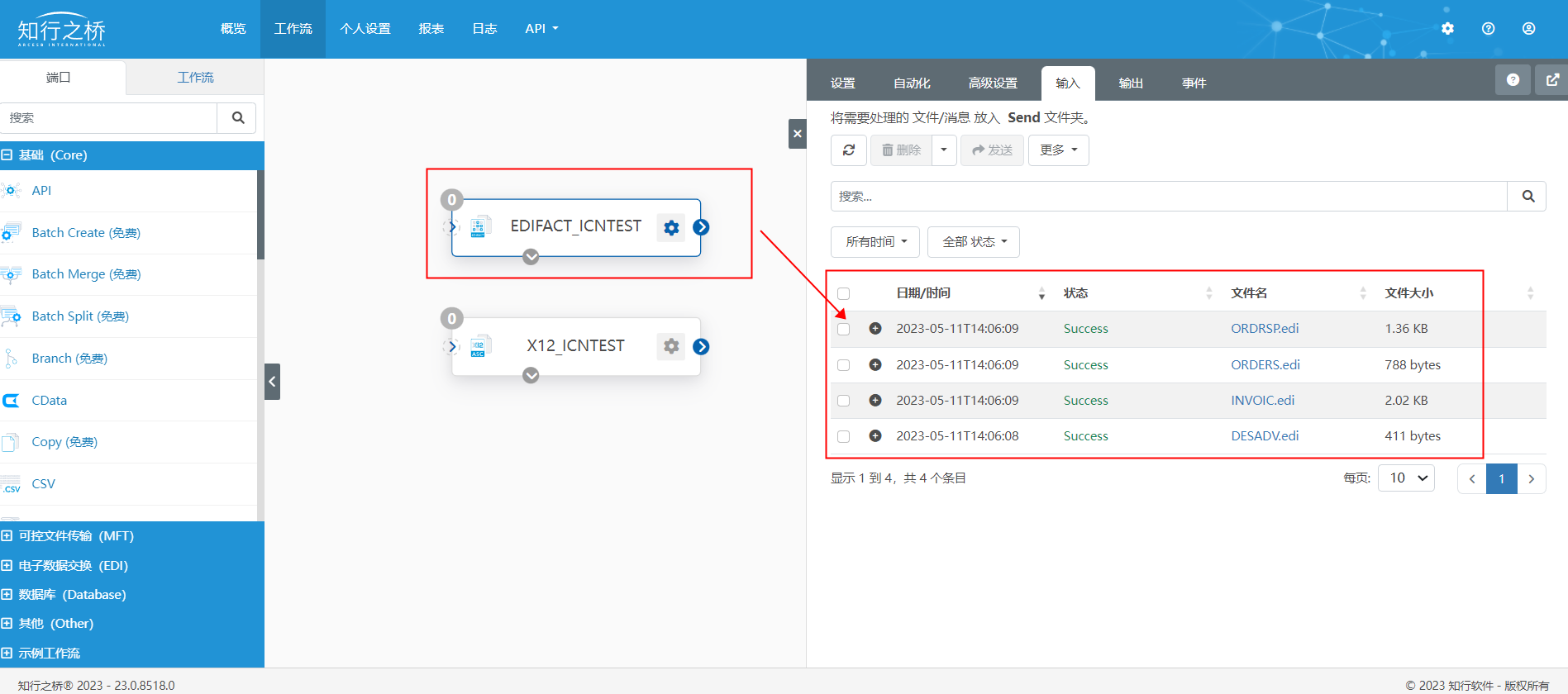Open the INVOIC.edi file link
This screenshot has width=1568, height=694.
click(1263, 400)
